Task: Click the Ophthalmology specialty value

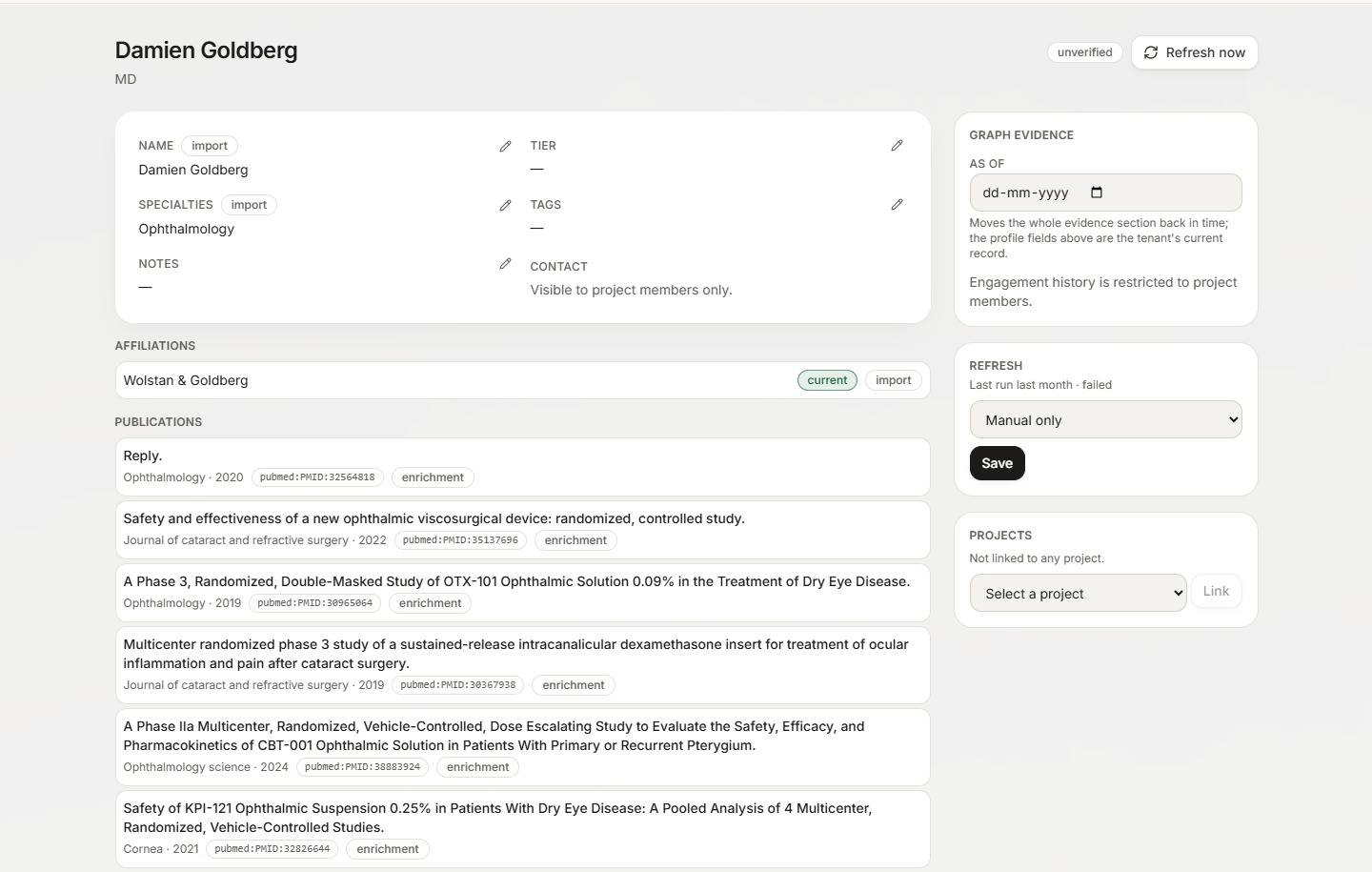Action: [187, 229]
